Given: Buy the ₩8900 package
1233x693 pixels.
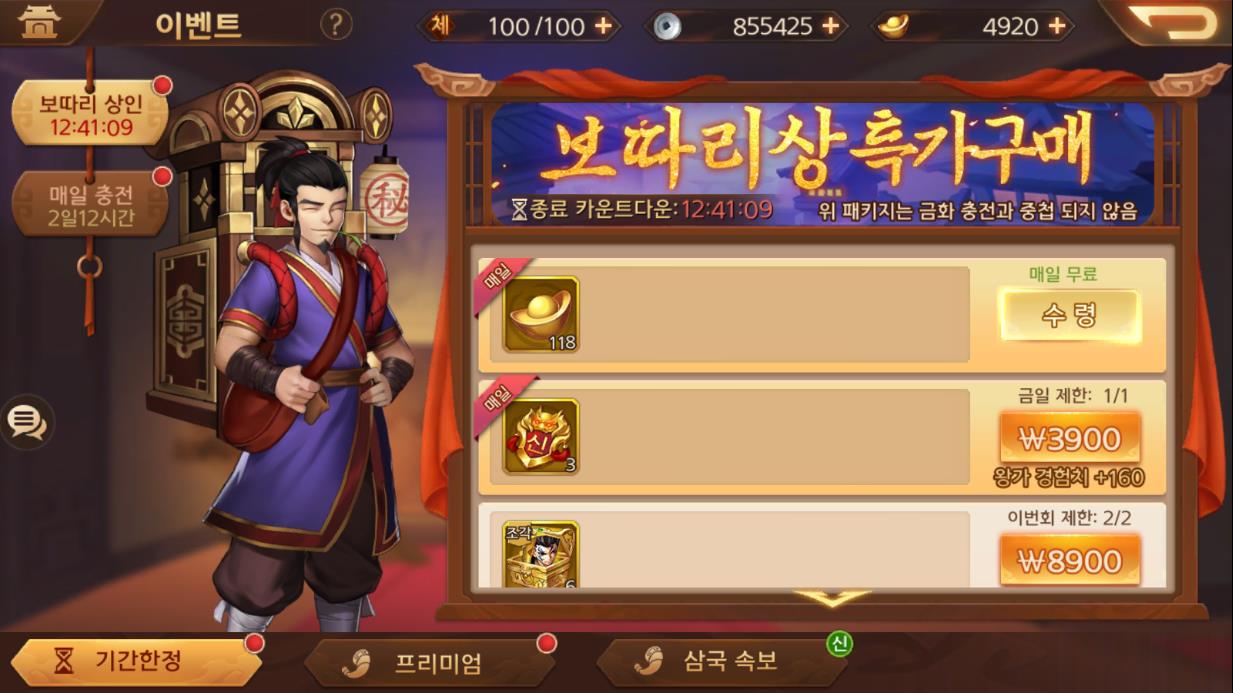Looking at the screenshot, I should 1070,560.
